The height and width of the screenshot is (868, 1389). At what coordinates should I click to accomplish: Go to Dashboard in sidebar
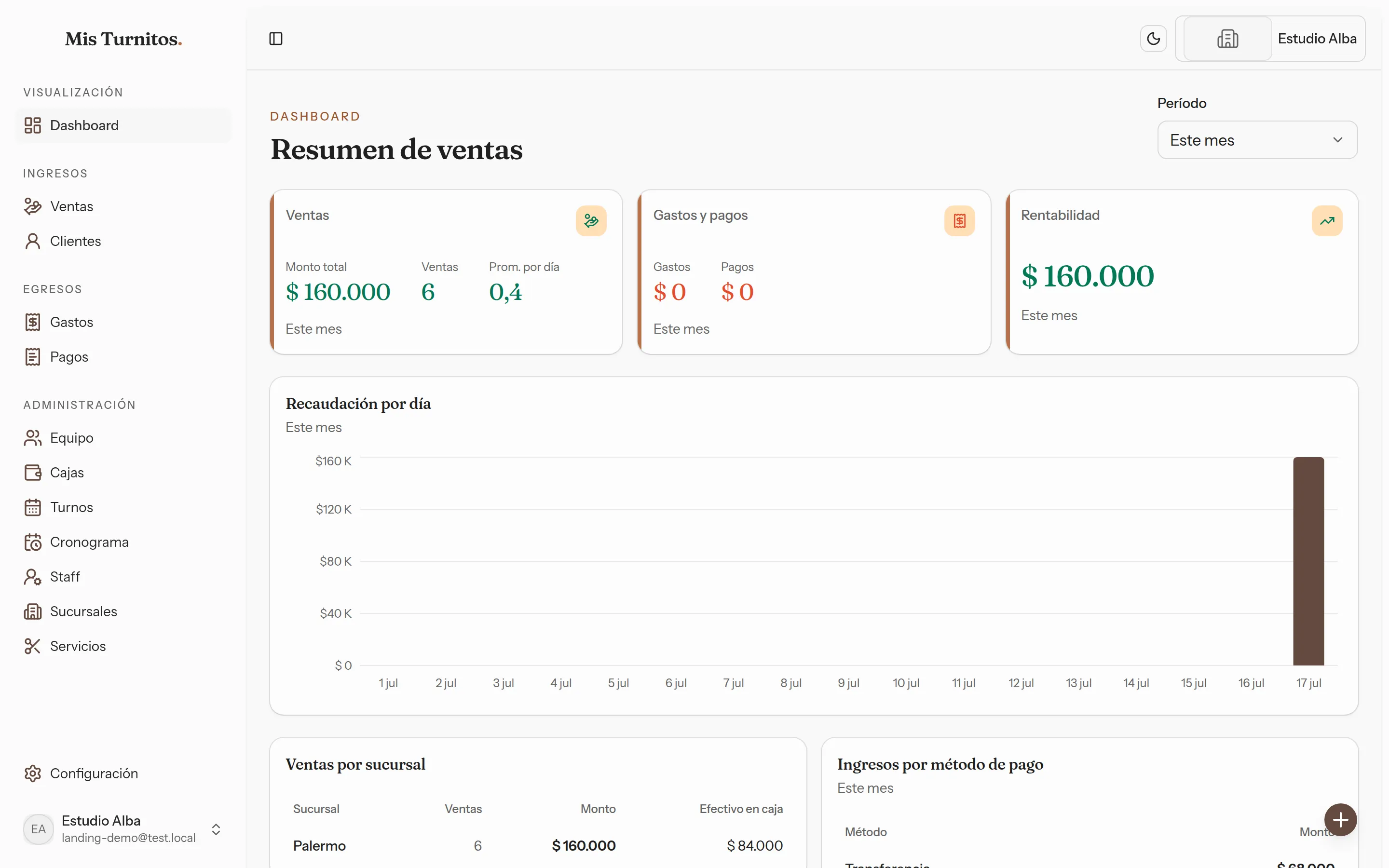point(124,125)
